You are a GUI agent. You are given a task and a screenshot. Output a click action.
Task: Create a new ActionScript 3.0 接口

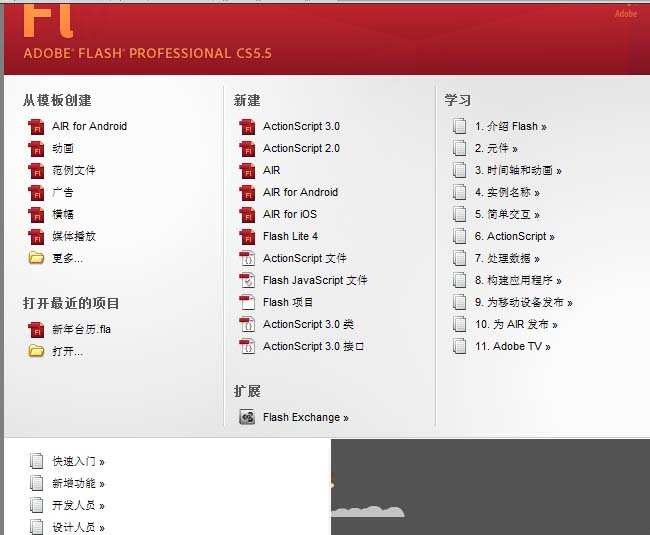313,346
